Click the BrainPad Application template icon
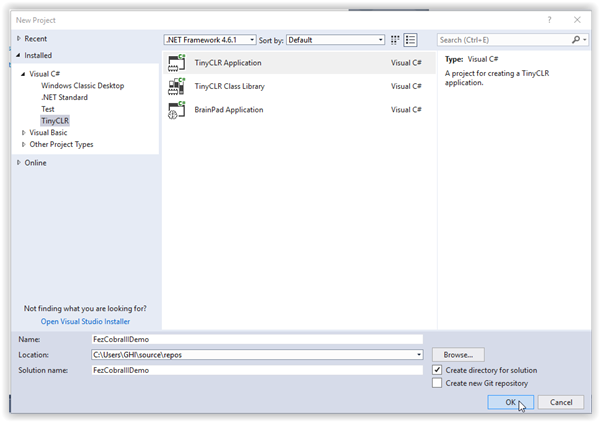This screenshot has height=422, width=600. 176,110
